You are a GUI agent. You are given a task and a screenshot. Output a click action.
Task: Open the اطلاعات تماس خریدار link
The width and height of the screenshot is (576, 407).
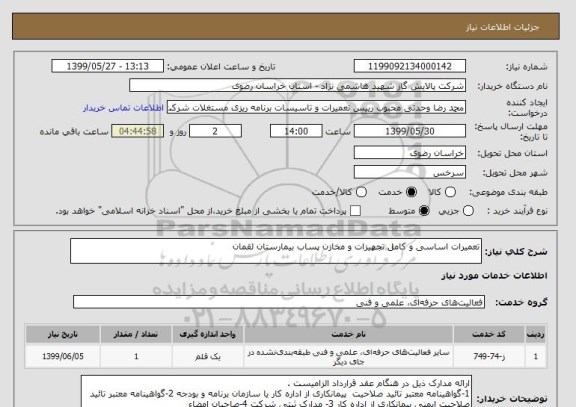[123, 108]
